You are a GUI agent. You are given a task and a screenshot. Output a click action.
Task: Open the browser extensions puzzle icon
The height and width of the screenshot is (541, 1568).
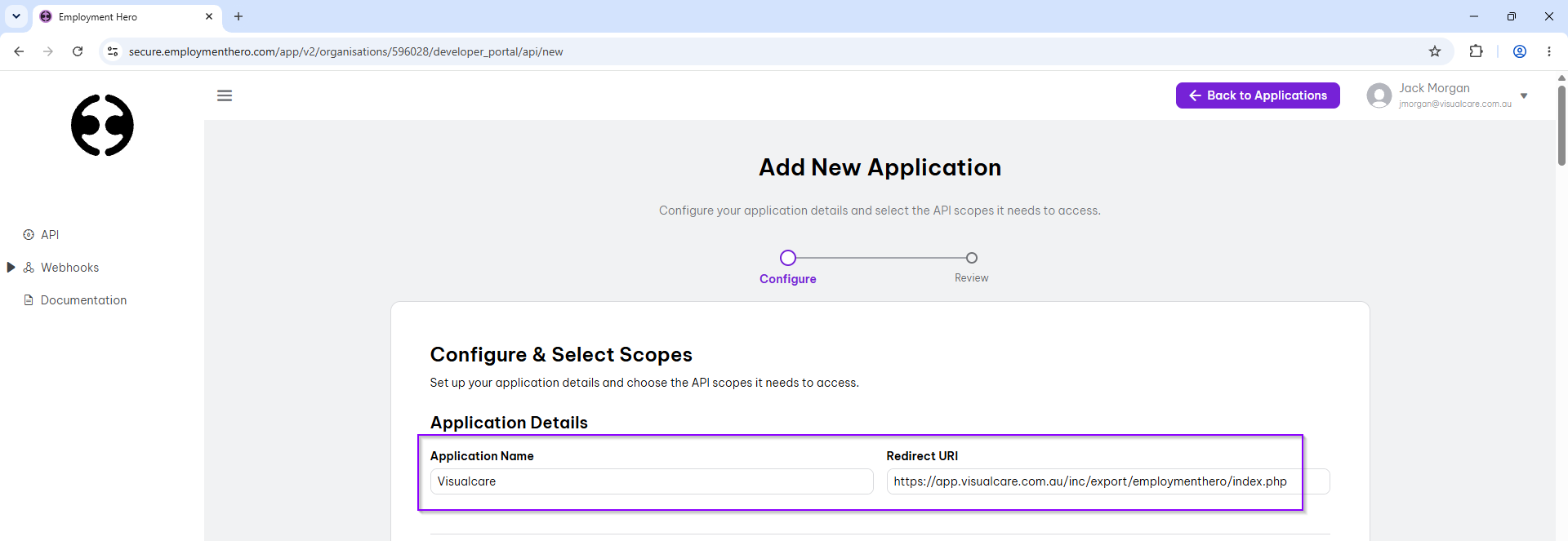1476,51
